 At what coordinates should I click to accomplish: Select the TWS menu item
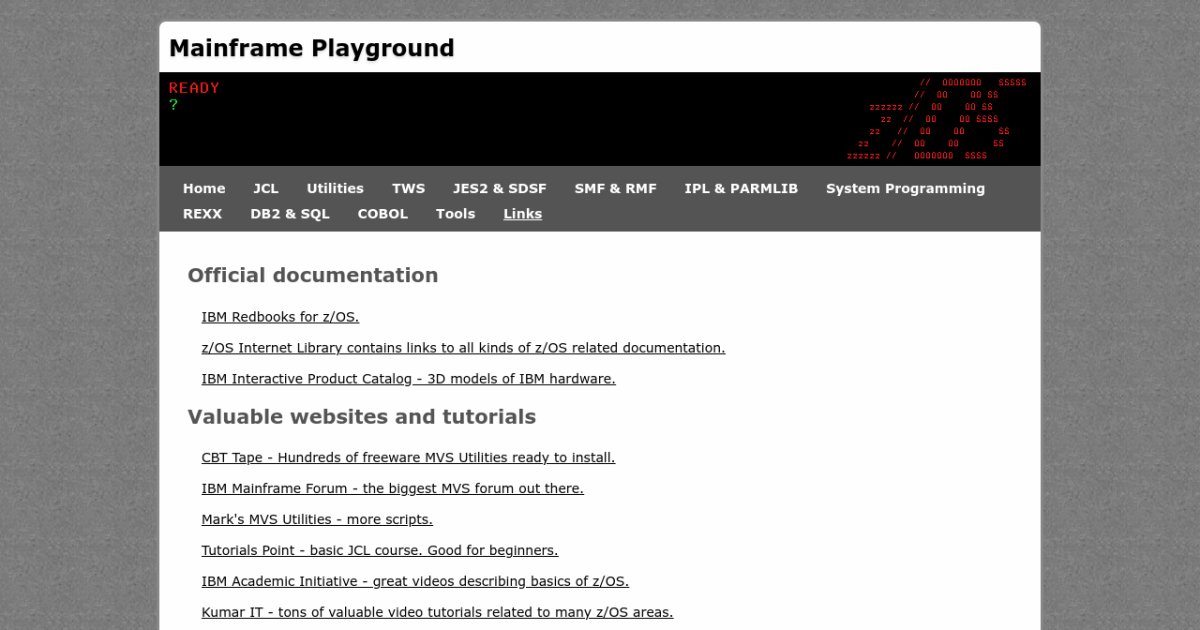click(x=408, y=188)
